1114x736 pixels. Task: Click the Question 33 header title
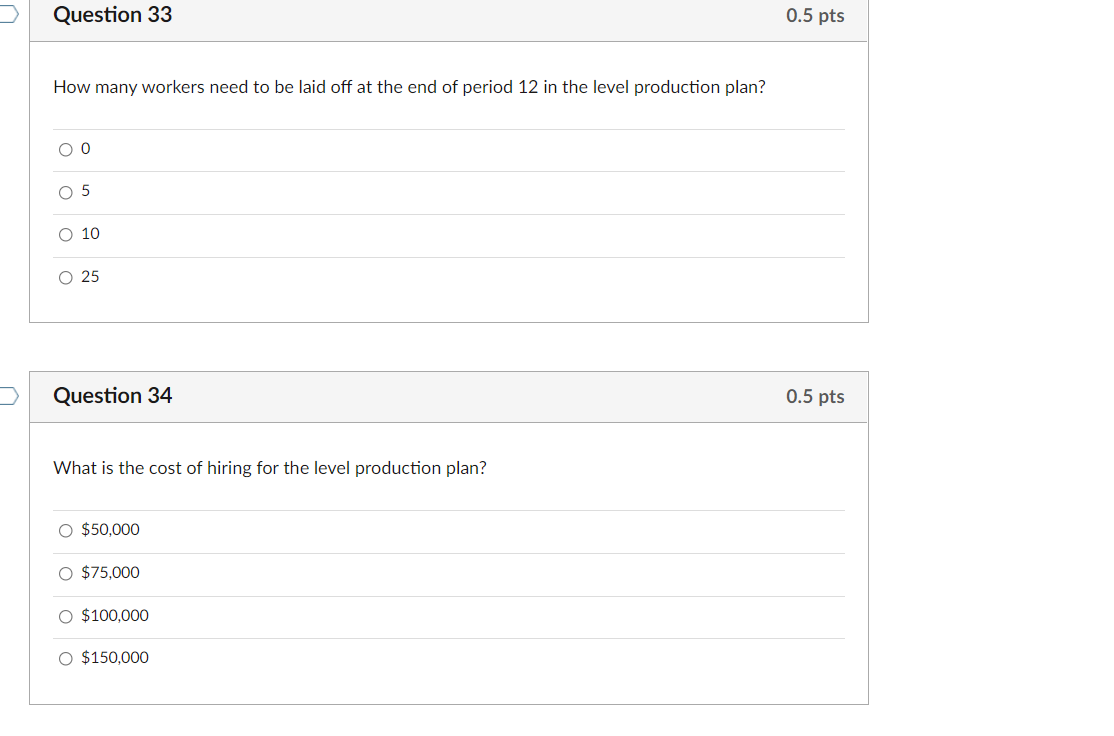(x=112, y=15)
